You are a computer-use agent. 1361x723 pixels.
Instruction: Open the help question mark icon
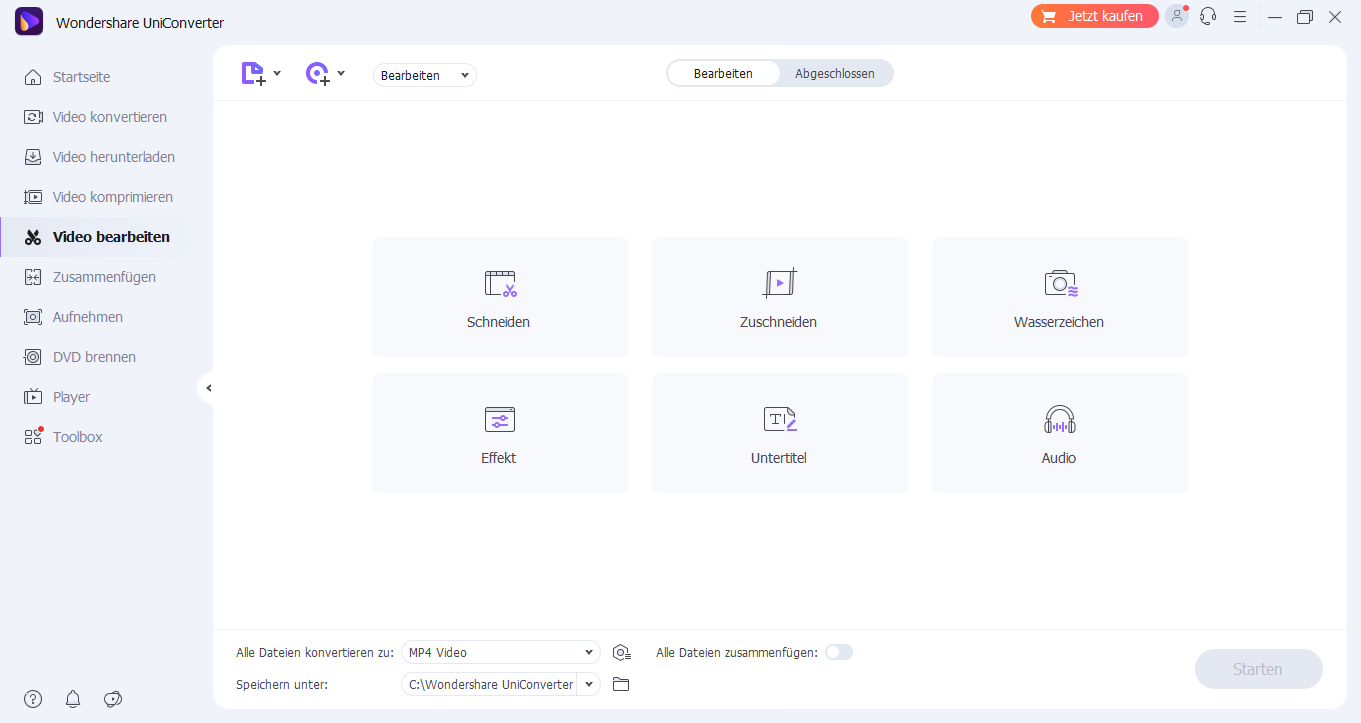point(33,699)
